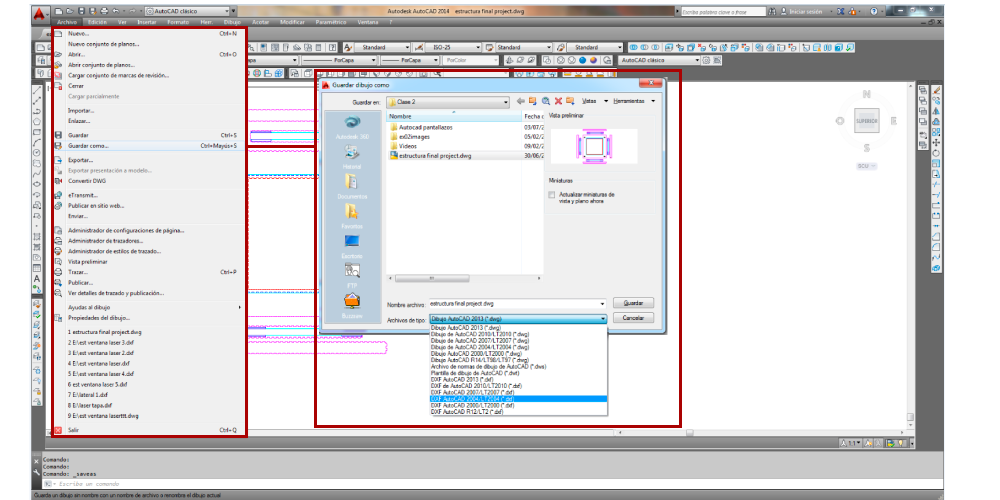Click the binoculars search icon
This screenshot has height=500, width=1000.
[773, 11]
